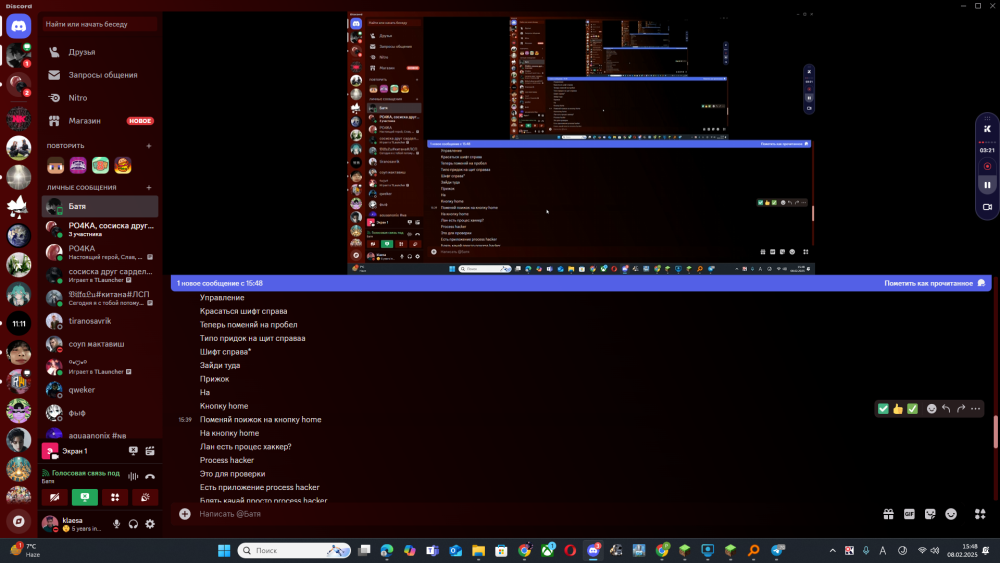This screenshot has width=1000, height=563.
Task: Open DM with соуп мактавиш
Action: (100, 344)
